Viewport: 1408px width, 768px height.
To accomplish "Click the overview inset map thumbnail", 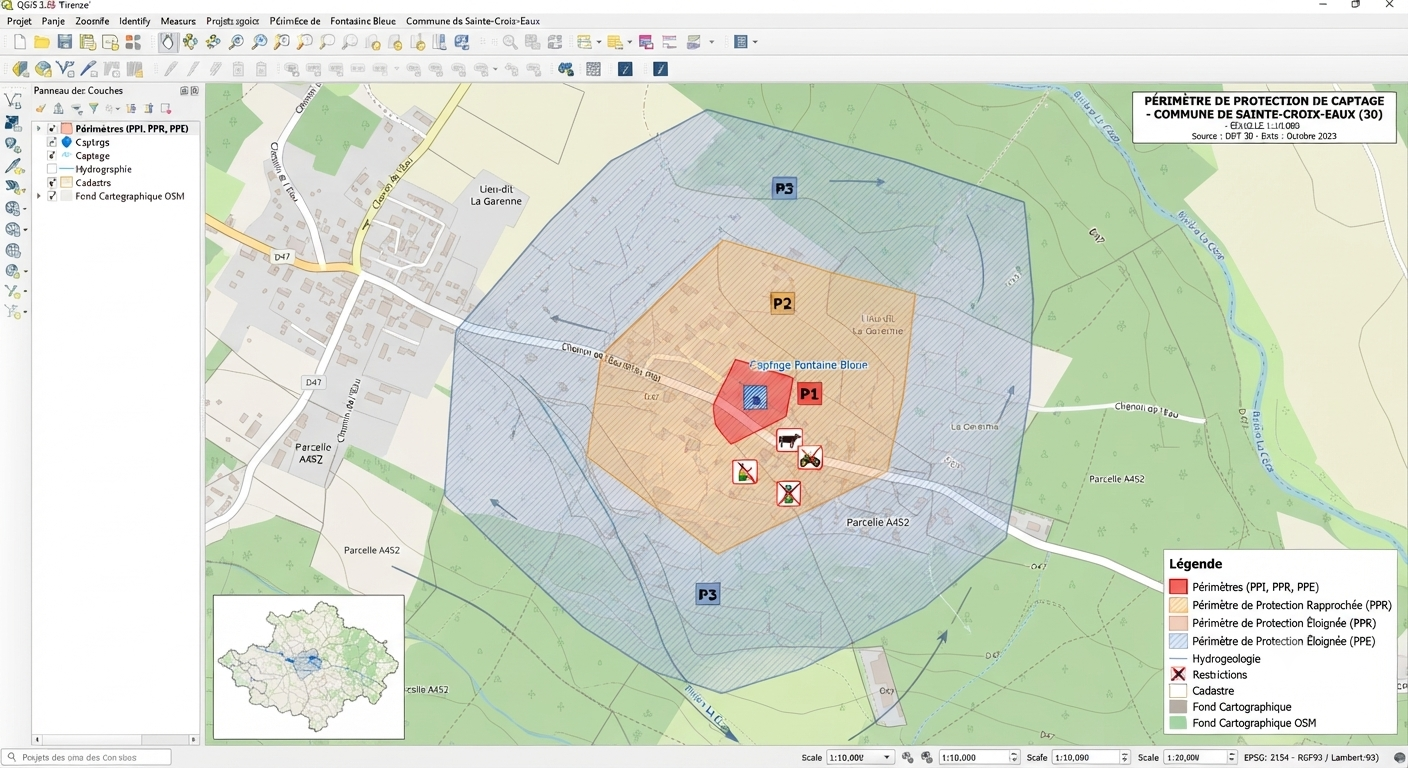I will pos(308,667).
